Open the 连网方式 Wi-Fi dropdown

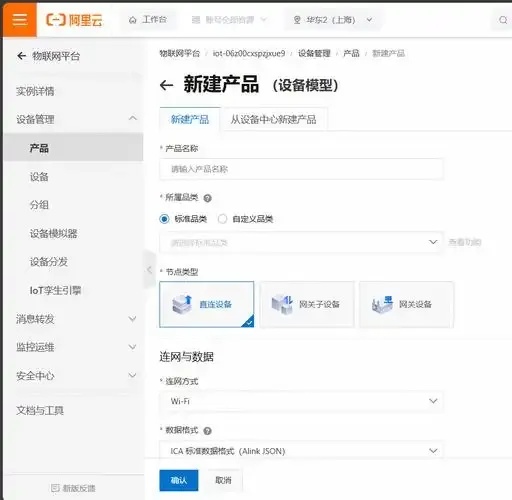pyautogui.click(x=301, y=401)
